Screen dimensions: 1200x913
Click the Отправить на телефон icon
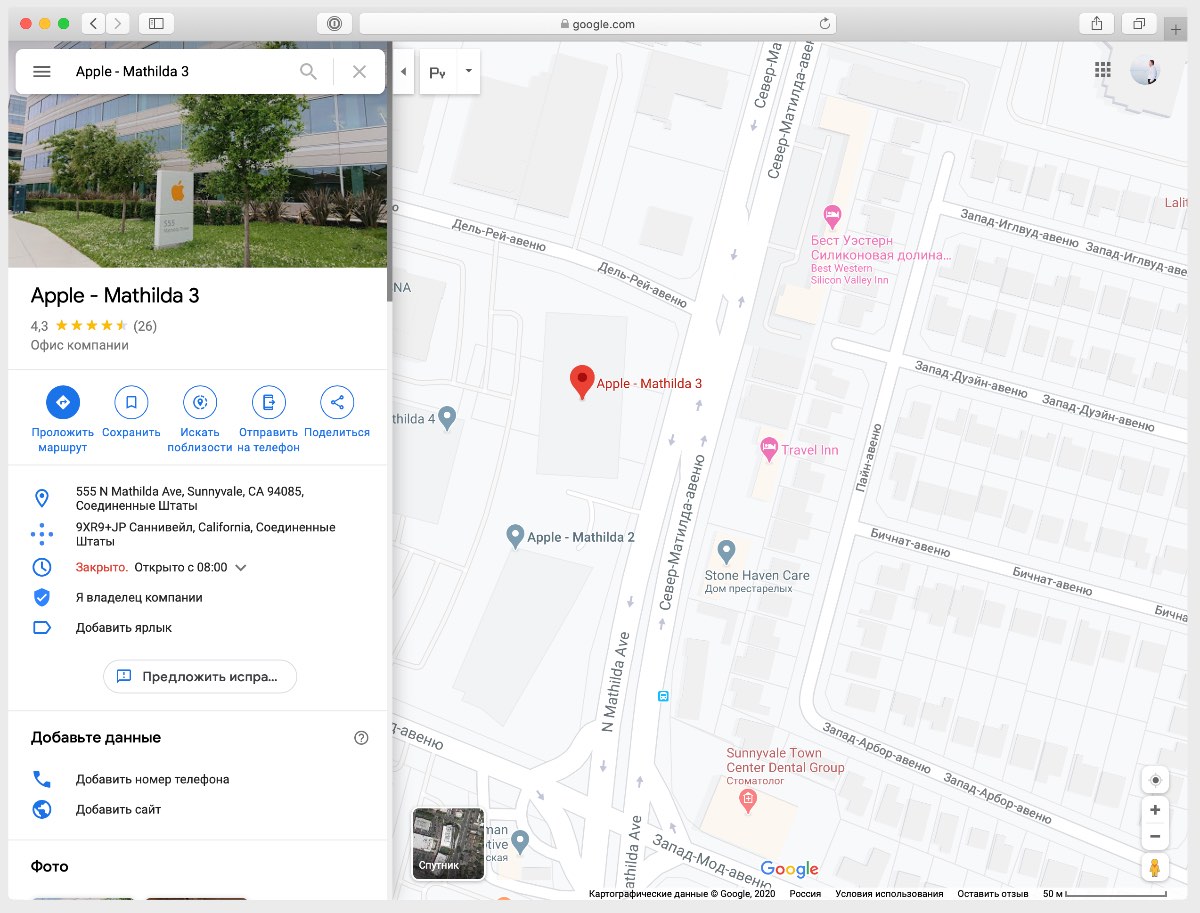[268, 402]
